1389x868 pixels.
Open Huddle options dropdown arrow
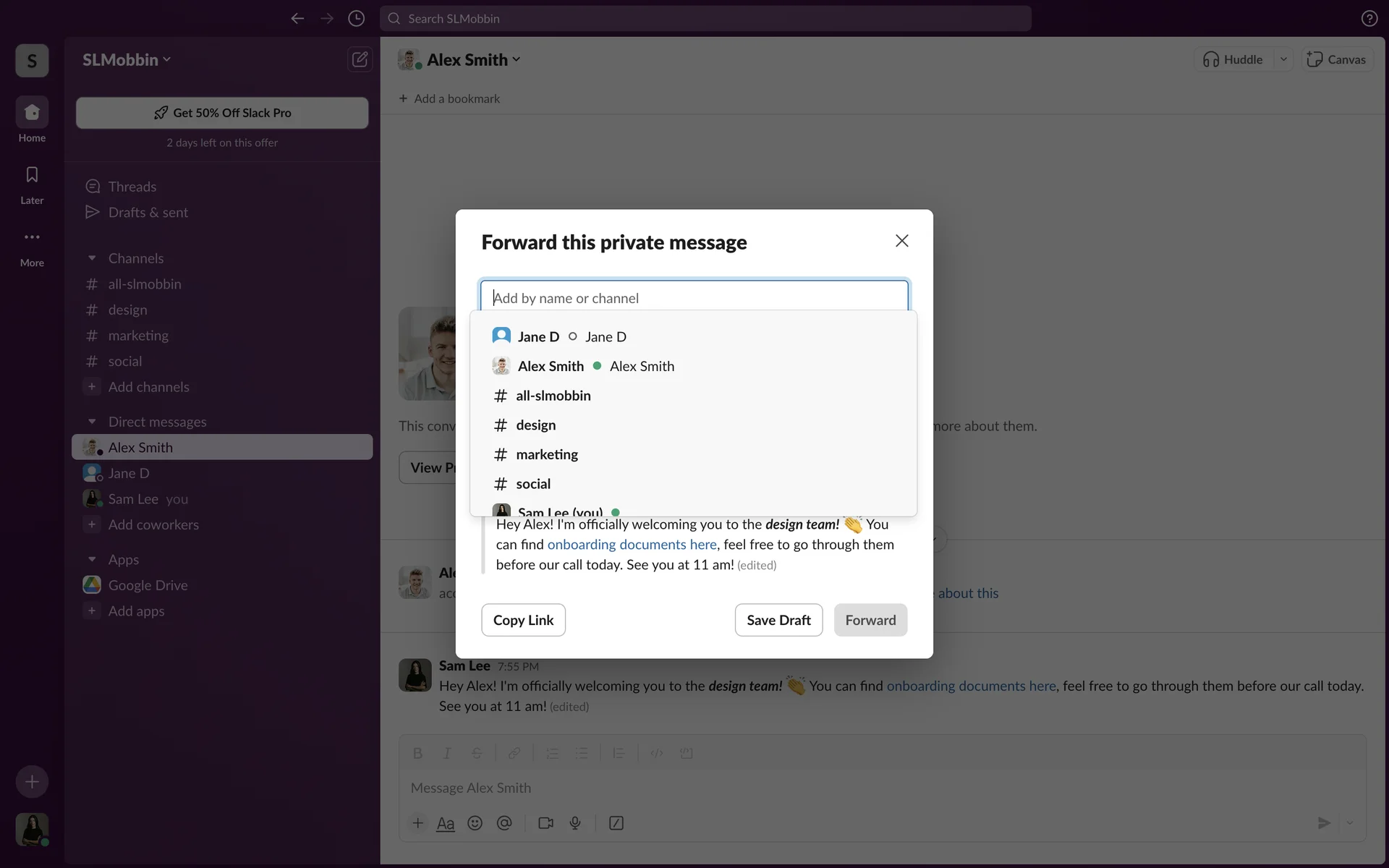point(1283,59)
